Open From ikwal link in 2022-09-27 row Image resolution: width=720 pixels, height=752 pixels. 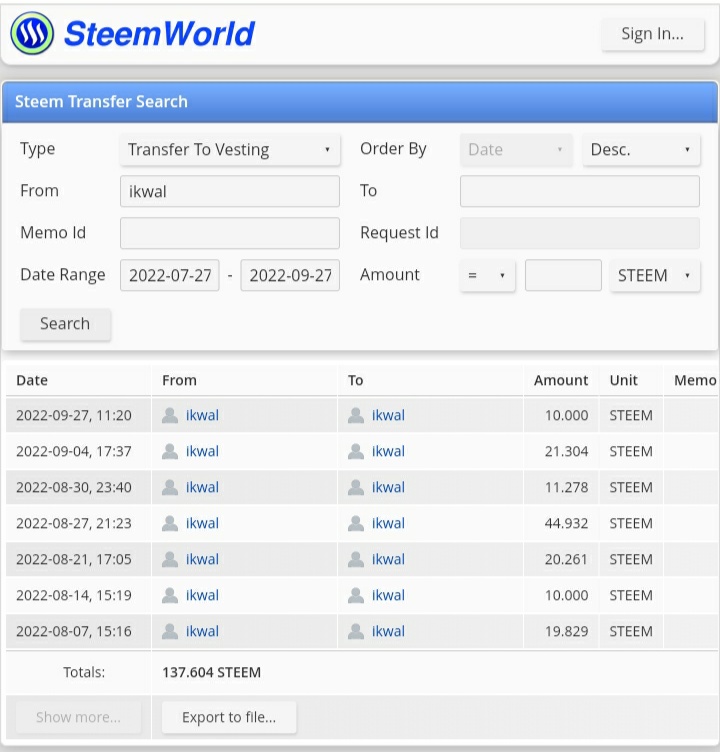coord(202,415)
